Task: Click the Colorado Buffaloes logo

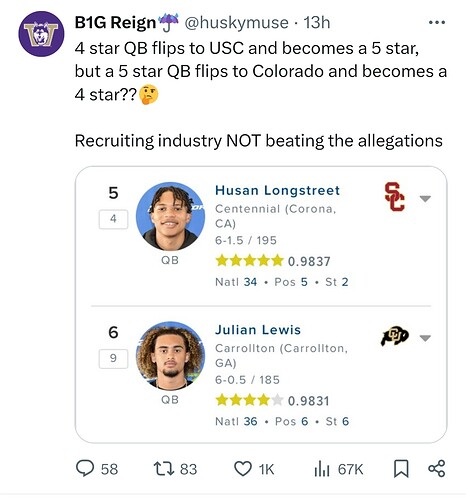Action: point(395,336)
